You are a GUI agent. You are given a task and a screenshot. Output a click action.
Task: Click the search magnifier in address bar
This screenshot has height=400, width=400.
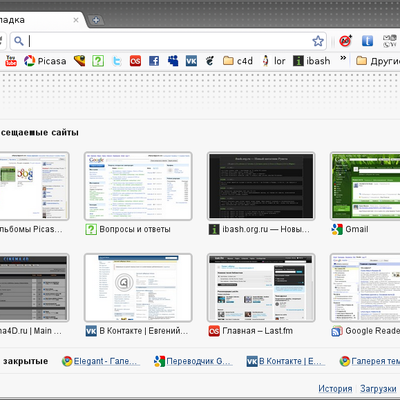tap(19, 41)
